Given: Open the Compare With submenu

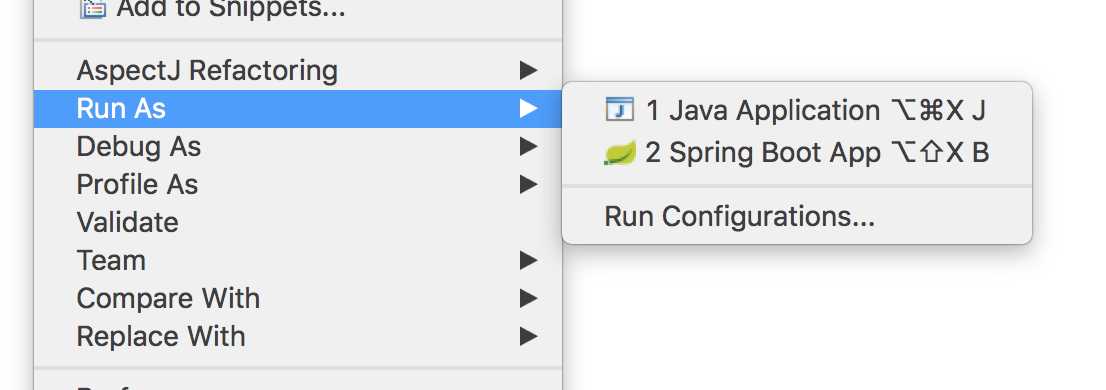Looking at the screenshot, I should point(298,299).
